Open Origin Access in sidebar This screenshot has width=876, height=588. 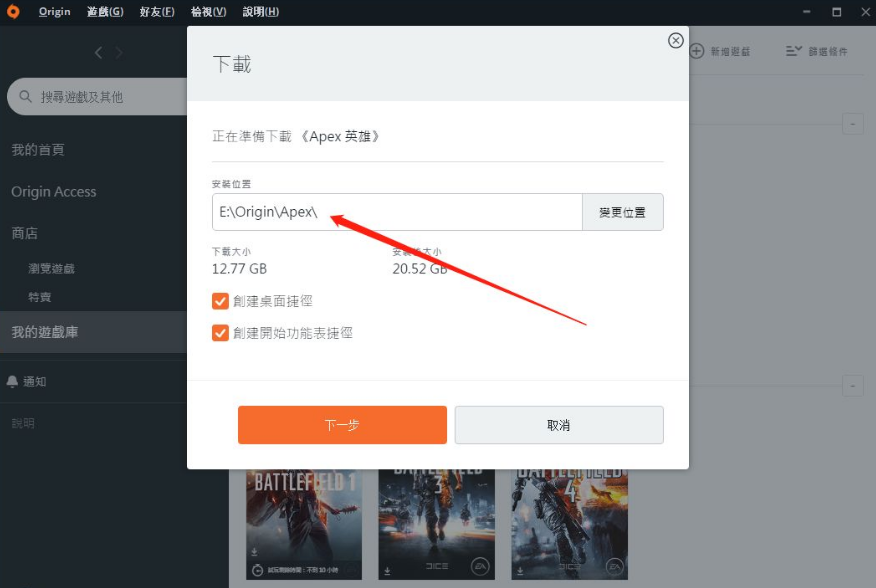54,192
